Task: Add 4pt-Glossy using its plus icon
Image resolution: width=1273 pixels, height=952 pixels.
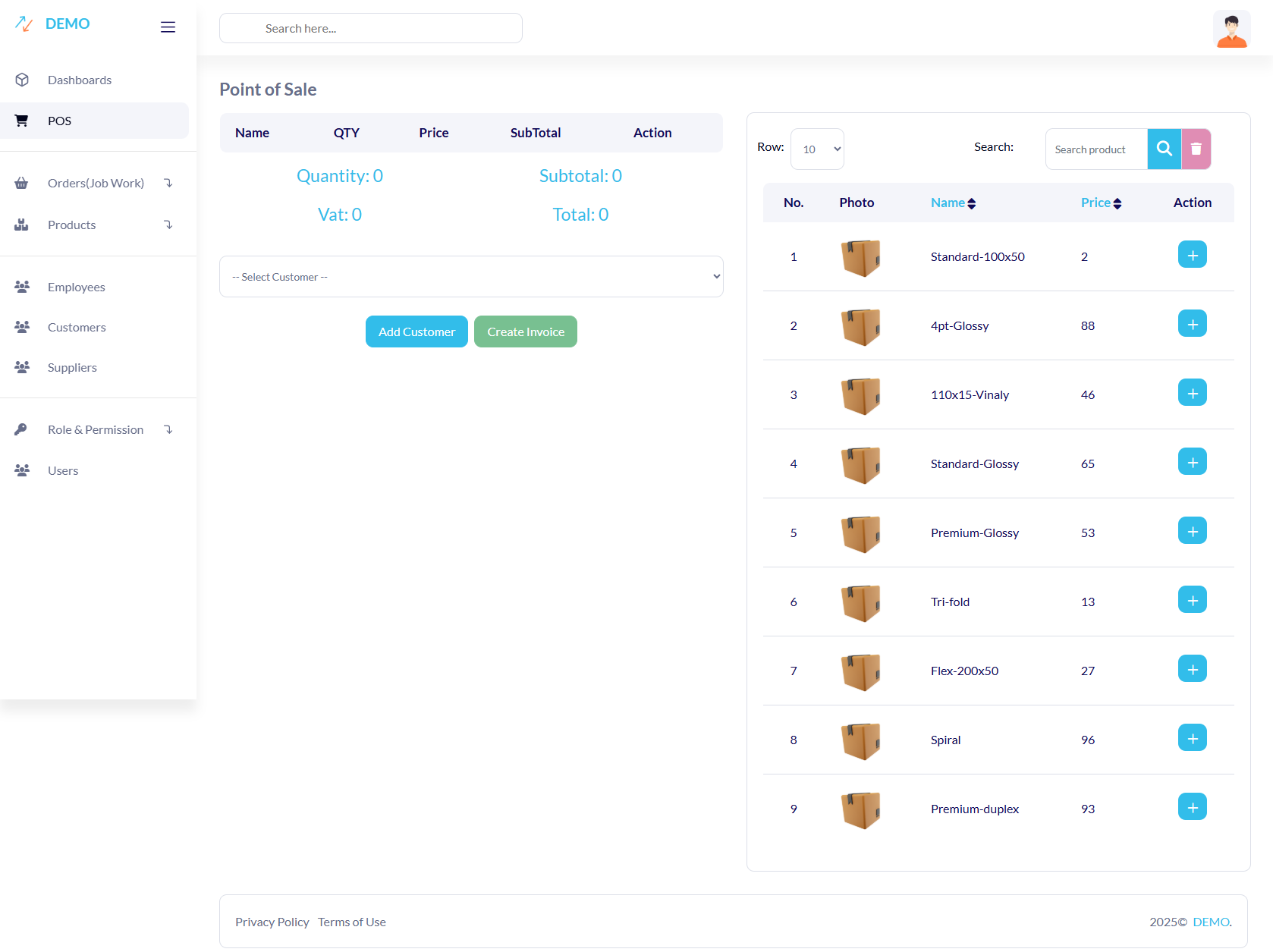Action: point(1192,324)
